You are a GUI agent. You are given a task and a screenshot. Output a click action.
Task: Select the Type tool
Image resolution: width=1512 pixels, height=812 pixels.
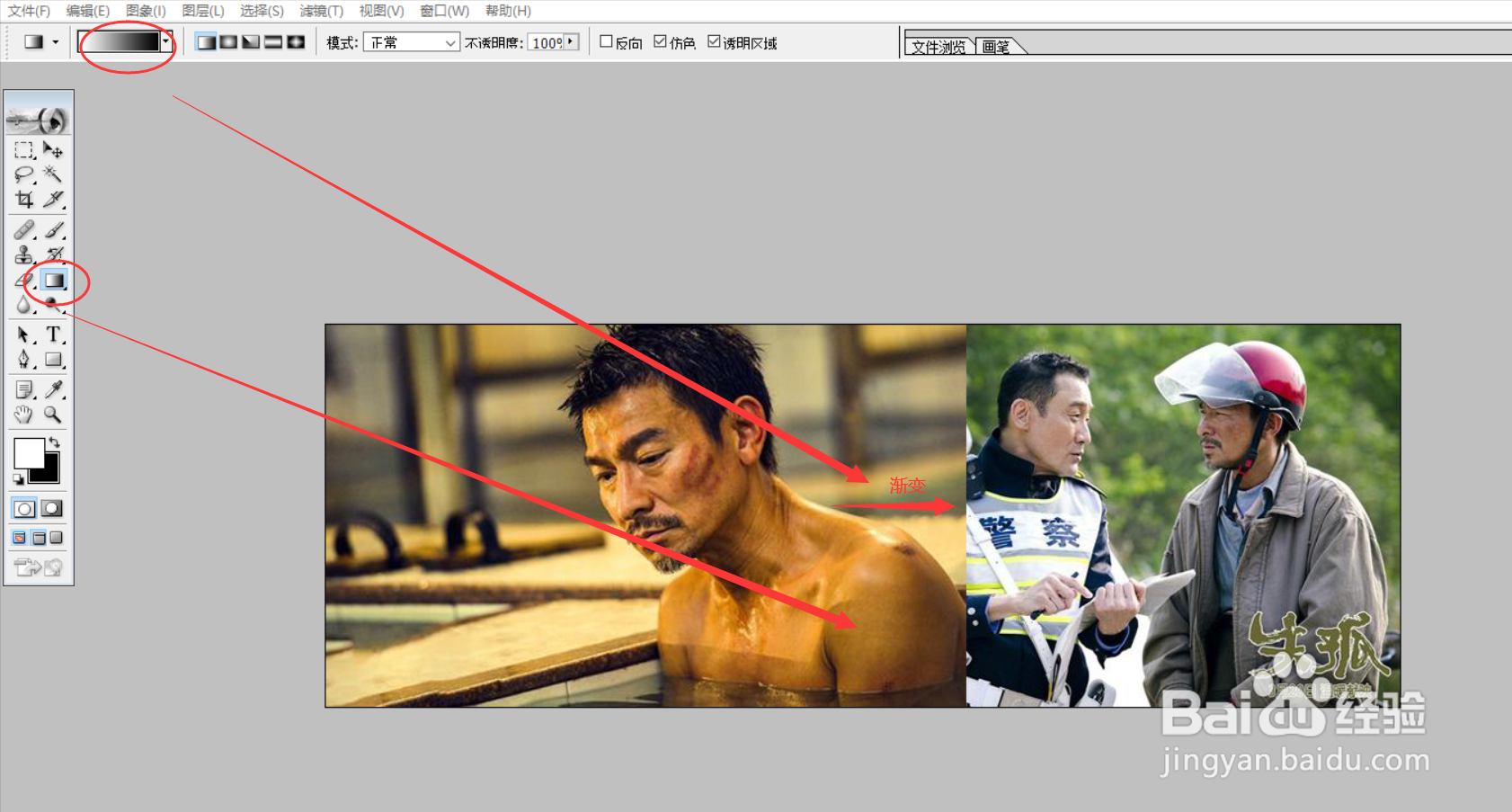53,335
